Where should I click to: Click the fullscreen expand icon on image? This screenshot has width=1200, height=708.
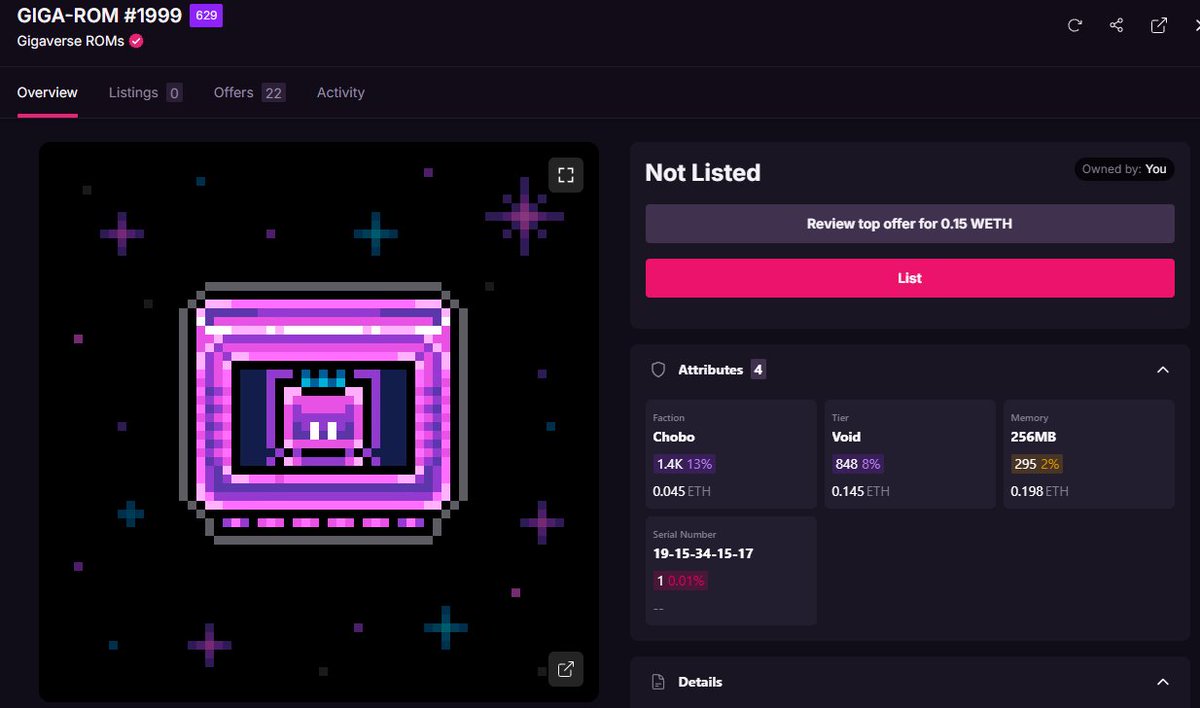[566, 175]
